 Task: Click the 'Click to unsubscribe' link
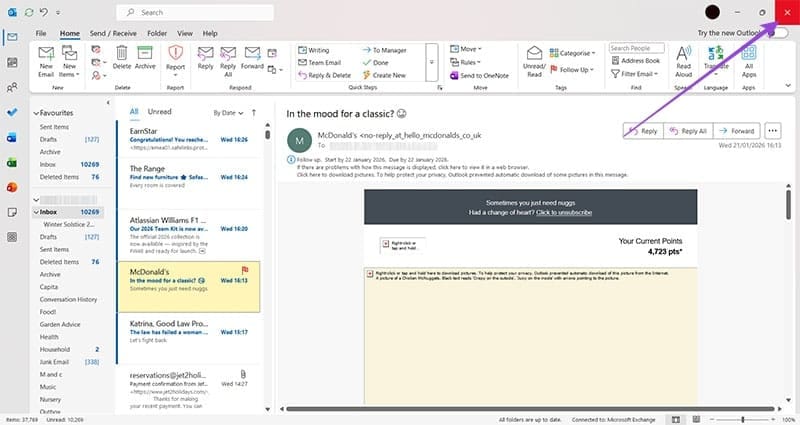pos(566,213)
